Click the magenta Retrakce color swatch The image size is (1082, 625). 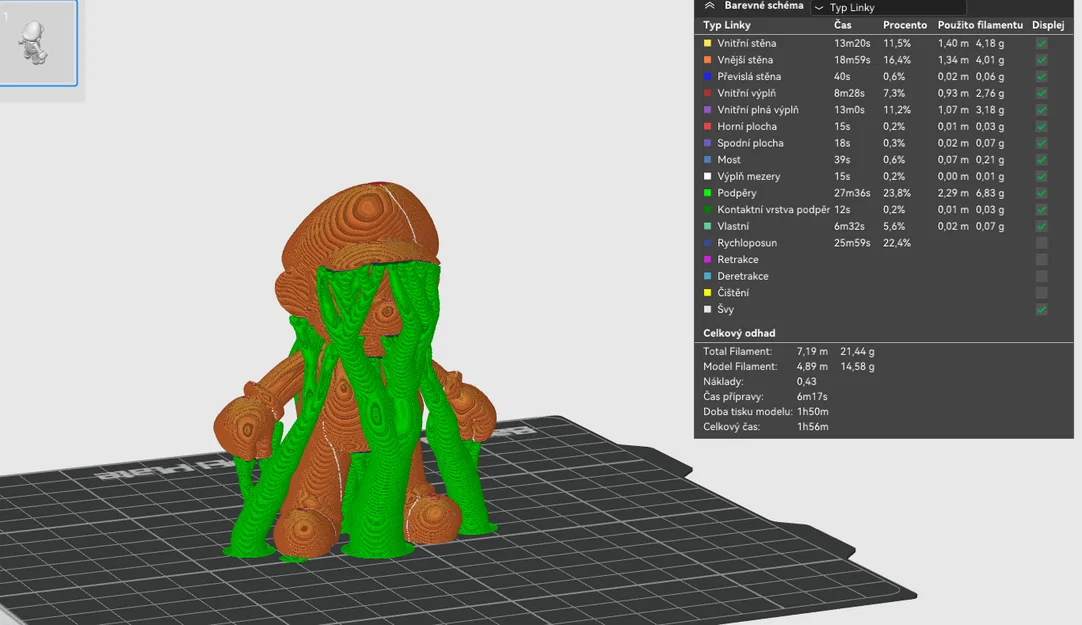pos(707,259)
